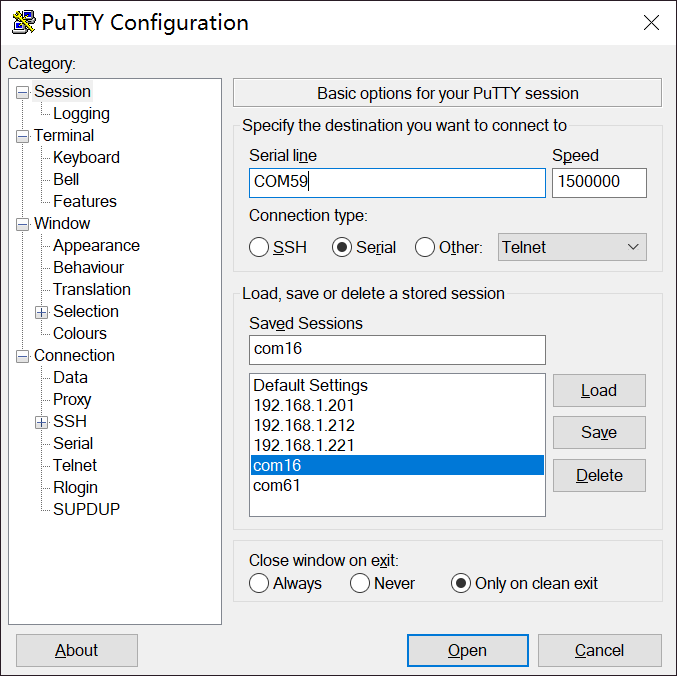
Task: Collapse the Connection tree node
Action: (x=22, y=356)
